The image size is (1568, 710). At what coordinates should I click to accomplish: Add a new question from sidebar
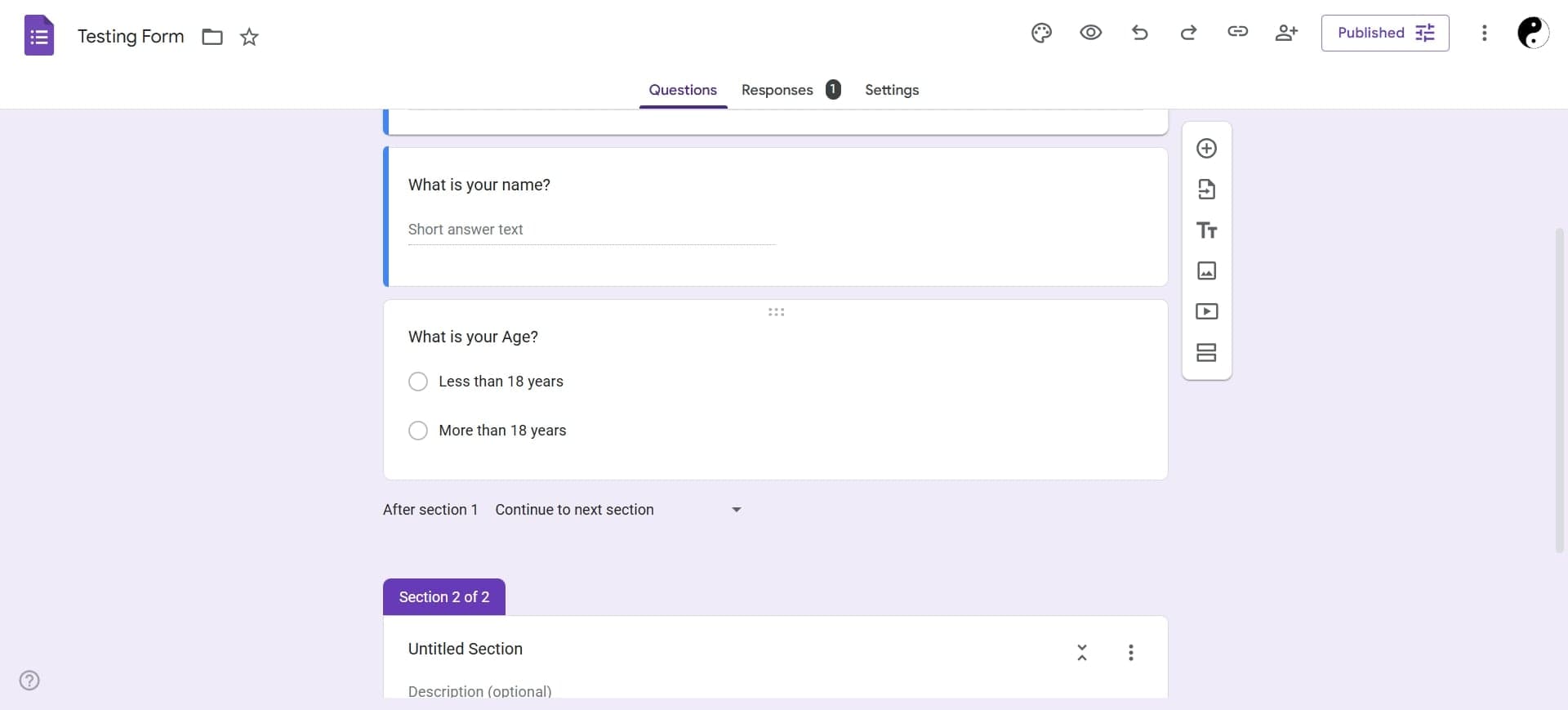(1206, 149)
